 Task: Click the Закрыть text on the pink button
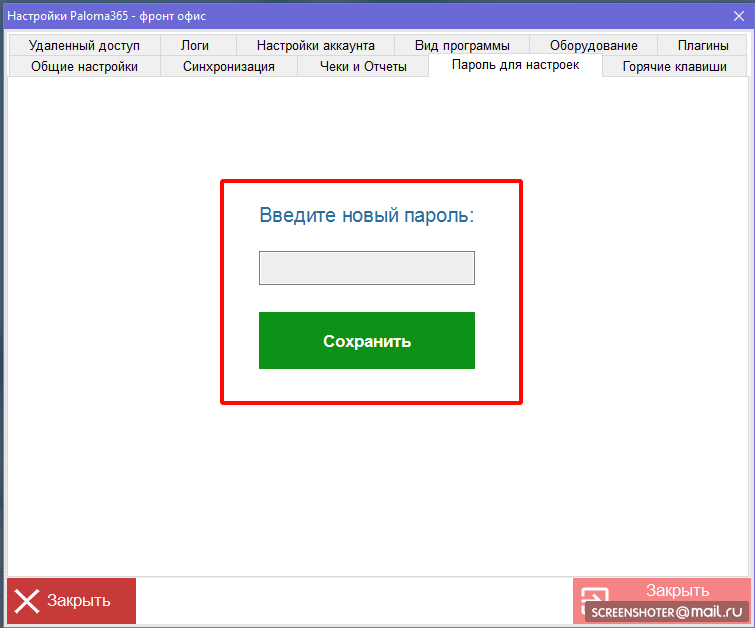click(x=677, y=590)
